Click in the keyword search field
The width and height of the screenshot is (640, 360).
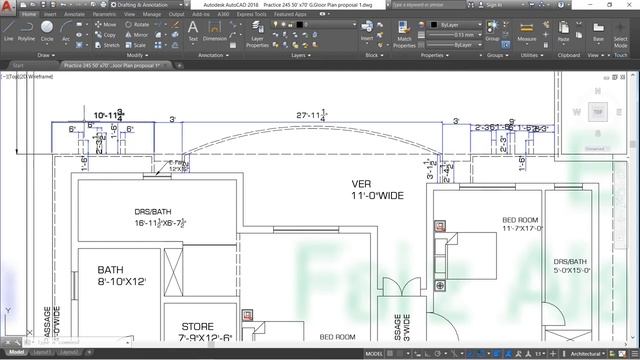[x=429, y=5]
